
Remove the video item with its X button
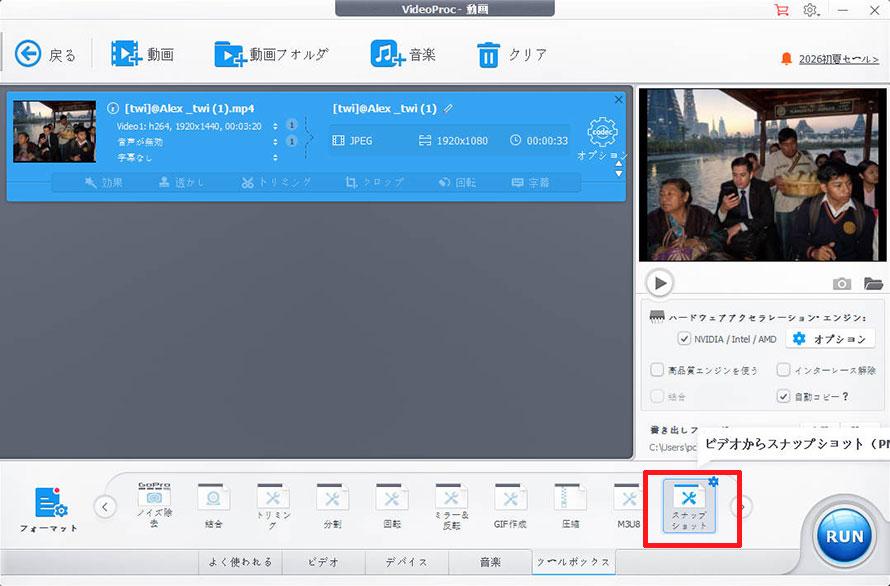pos(619,99)
